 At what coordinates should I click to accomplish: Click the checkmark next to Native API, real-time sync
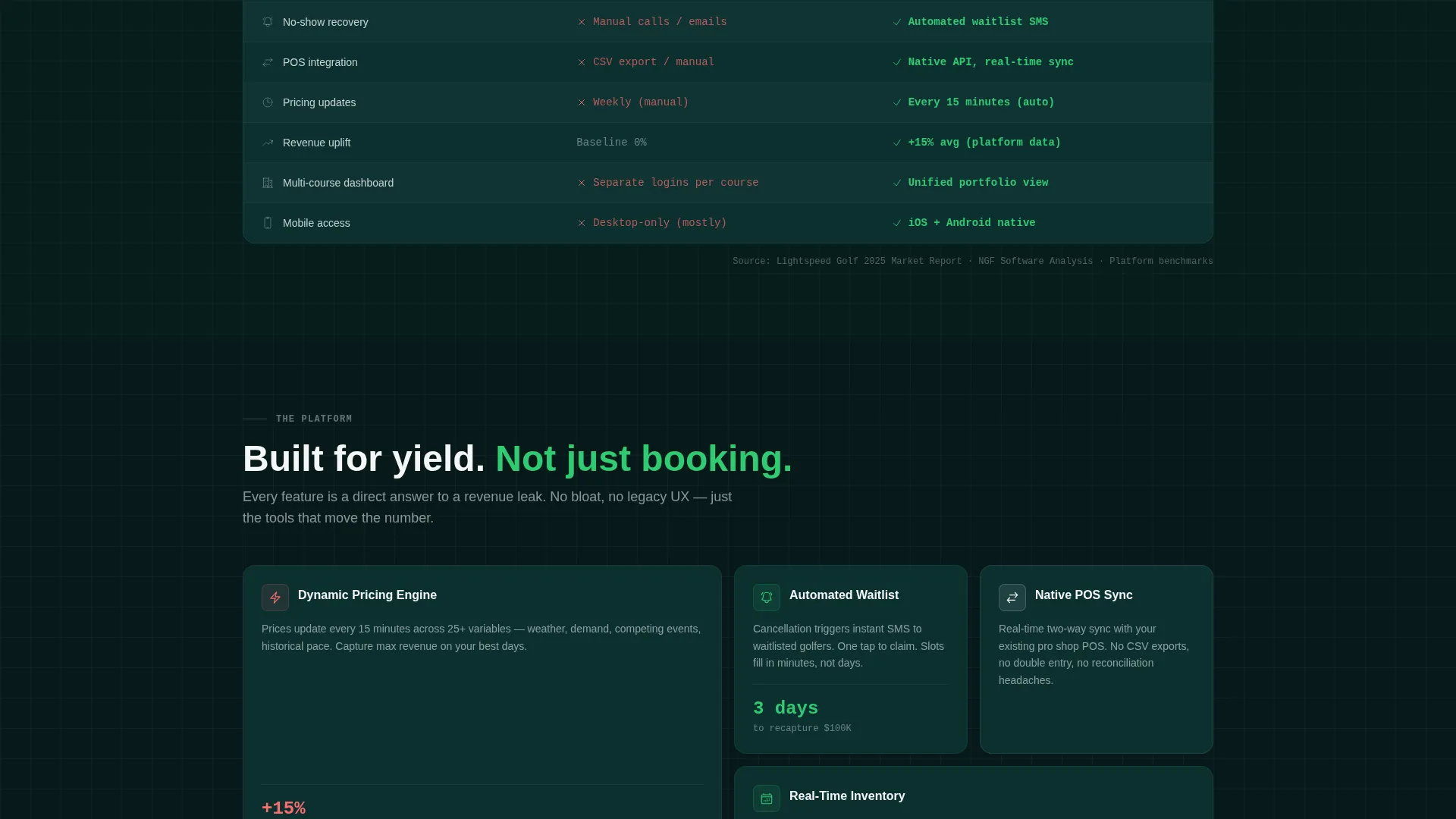(x=897, y=62)
